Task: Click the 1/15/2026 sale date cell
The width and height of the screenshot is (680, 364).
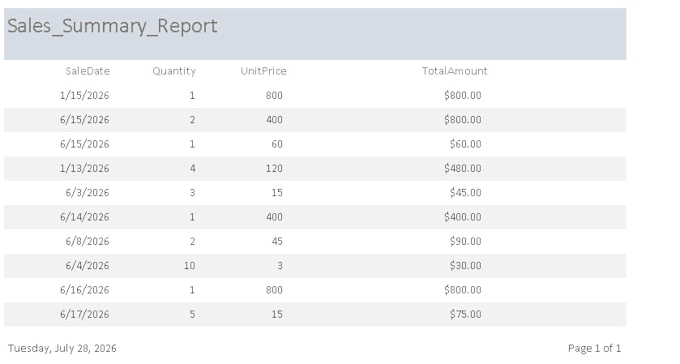Action: [85, 95]
